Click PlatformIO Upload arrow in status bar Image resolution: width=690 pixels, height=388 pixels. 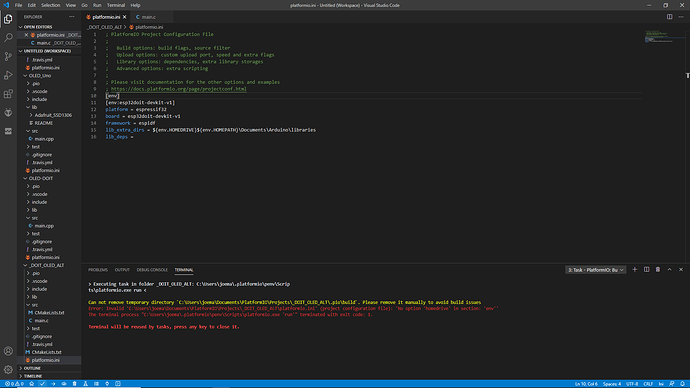[53, 384]
